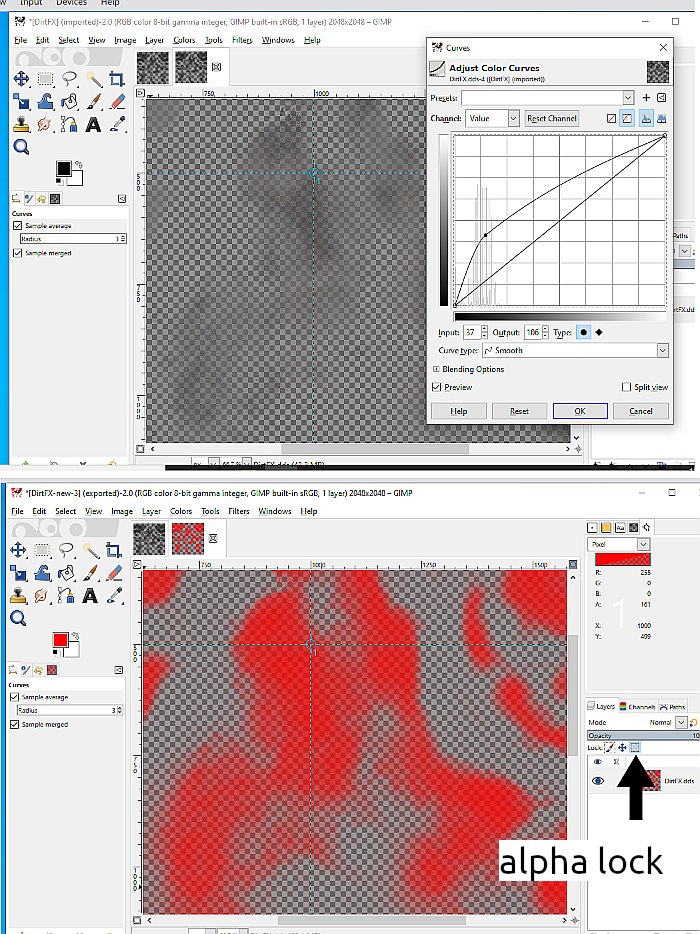Click OK in the Curves dialog
The width and height of the screenshot is (700, 934).
[580, 411]
